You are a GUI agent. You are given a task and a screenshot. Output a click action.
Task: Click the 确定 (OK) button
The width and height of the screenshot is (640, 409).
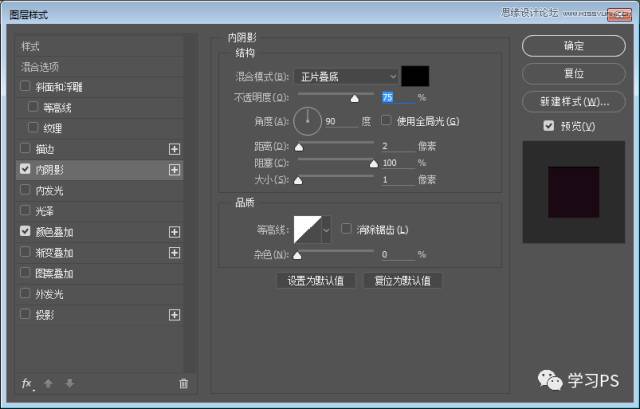[574, 46]
